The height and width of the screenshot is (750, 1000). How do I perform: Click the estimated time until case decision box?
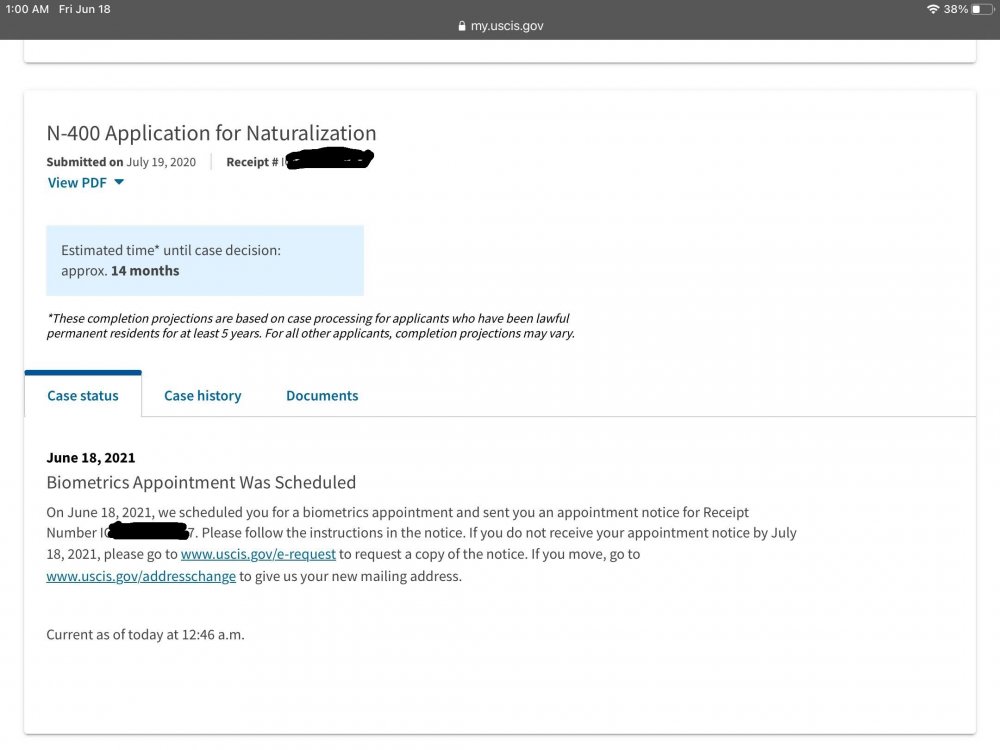(x=205, y=260)
